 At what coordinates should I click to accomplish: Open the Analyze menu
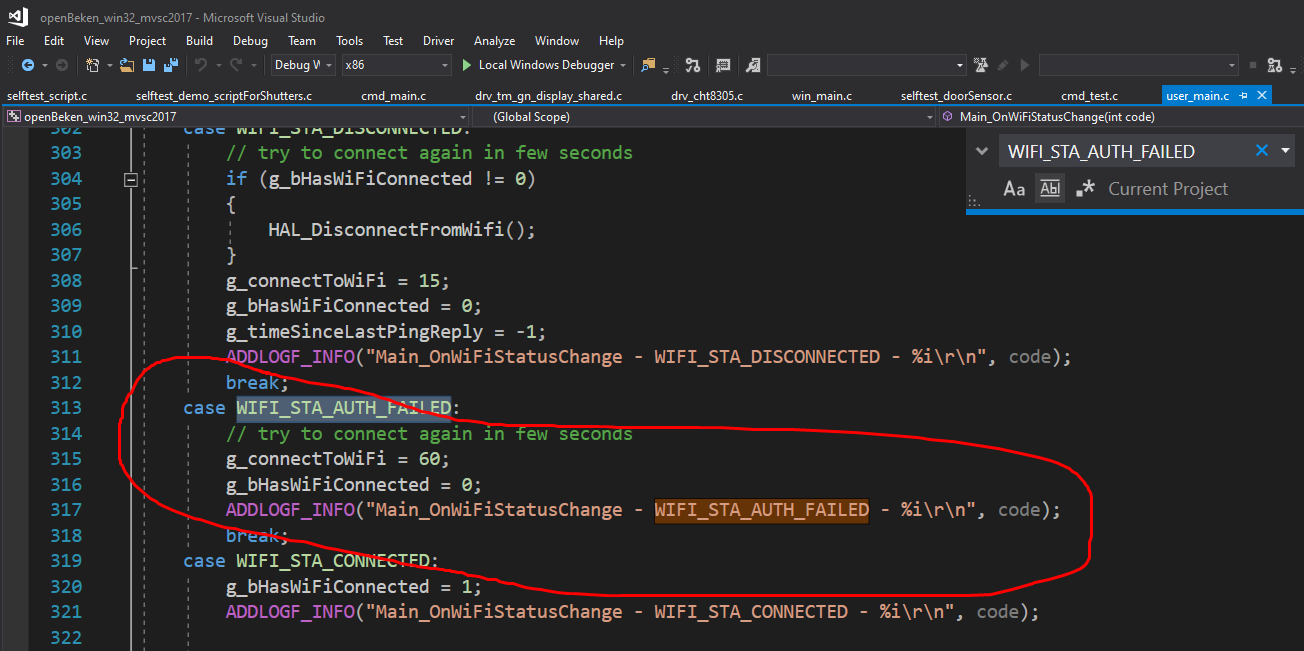pyautogui.click(x=494, y=41)
